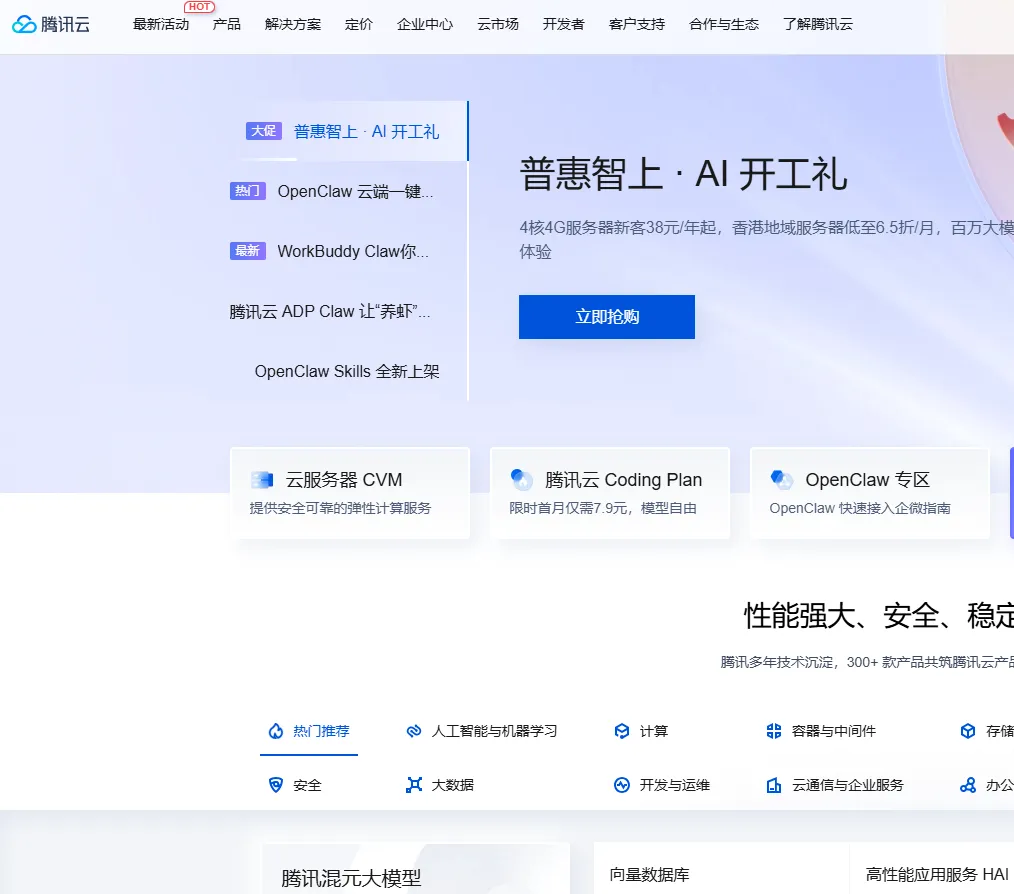Click the cube icon beside 计算
The height and width of the screenshot is (894, 1014).
tap(621, 731)
